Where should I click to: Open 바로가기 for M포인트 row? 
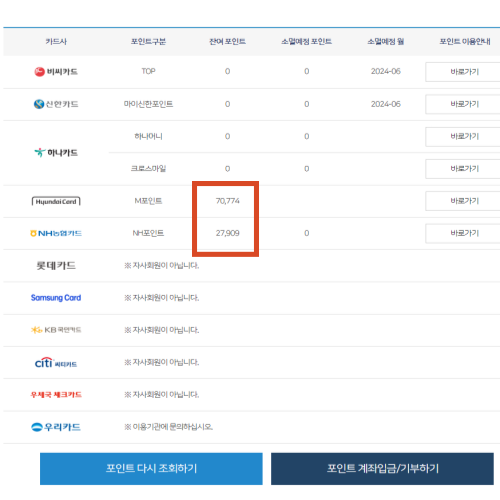[x=463, y=201]
